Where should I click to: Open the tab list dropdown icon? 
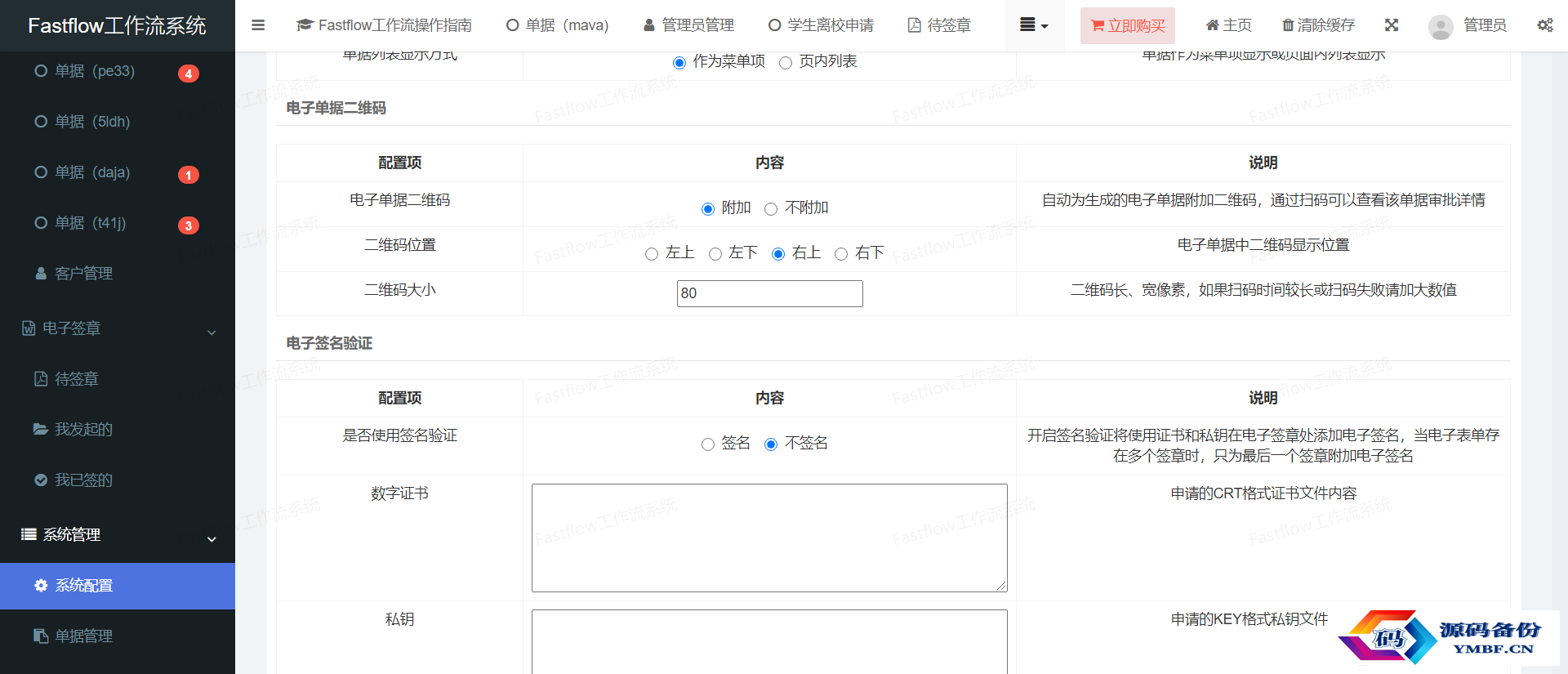1034,25
